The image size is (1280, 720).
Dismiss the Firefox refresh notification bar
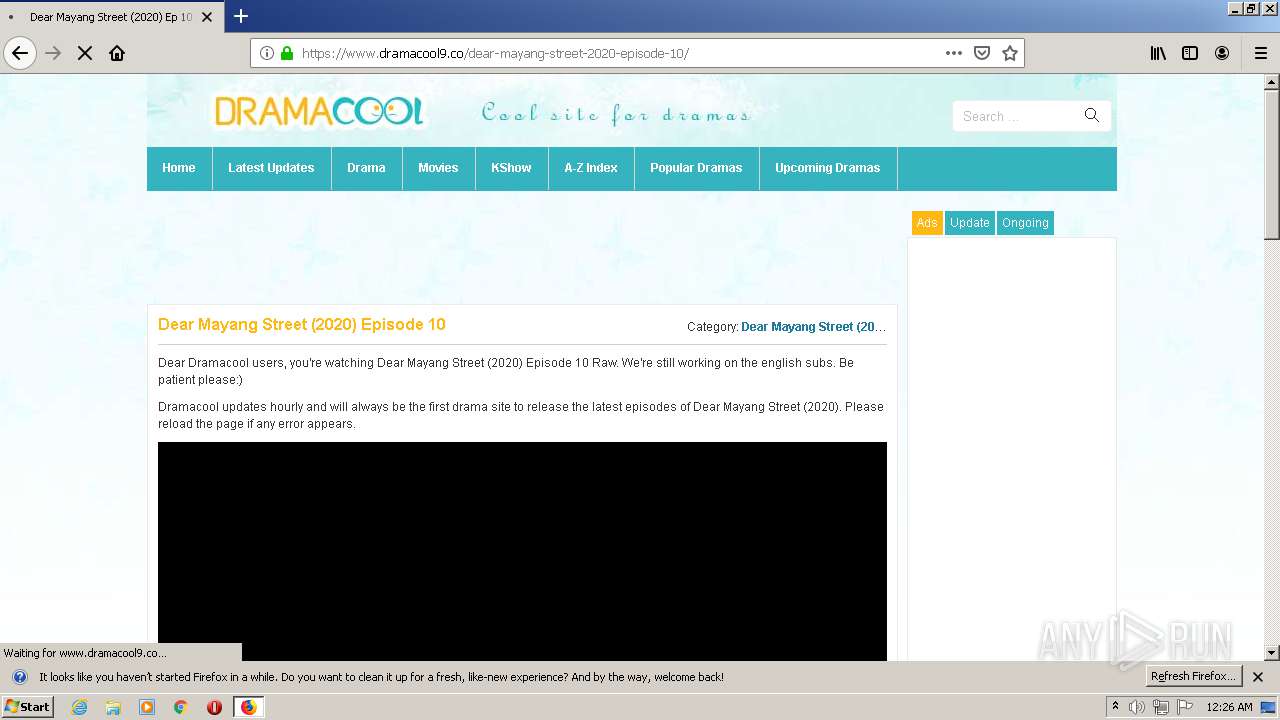click(1258, 677)
